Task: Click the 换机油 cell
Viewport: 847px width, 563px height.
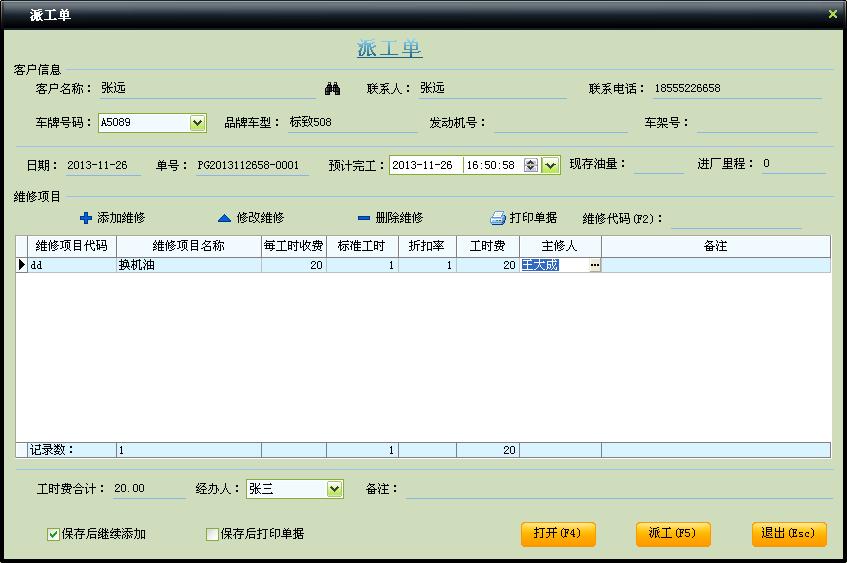Action: (189, 265)
